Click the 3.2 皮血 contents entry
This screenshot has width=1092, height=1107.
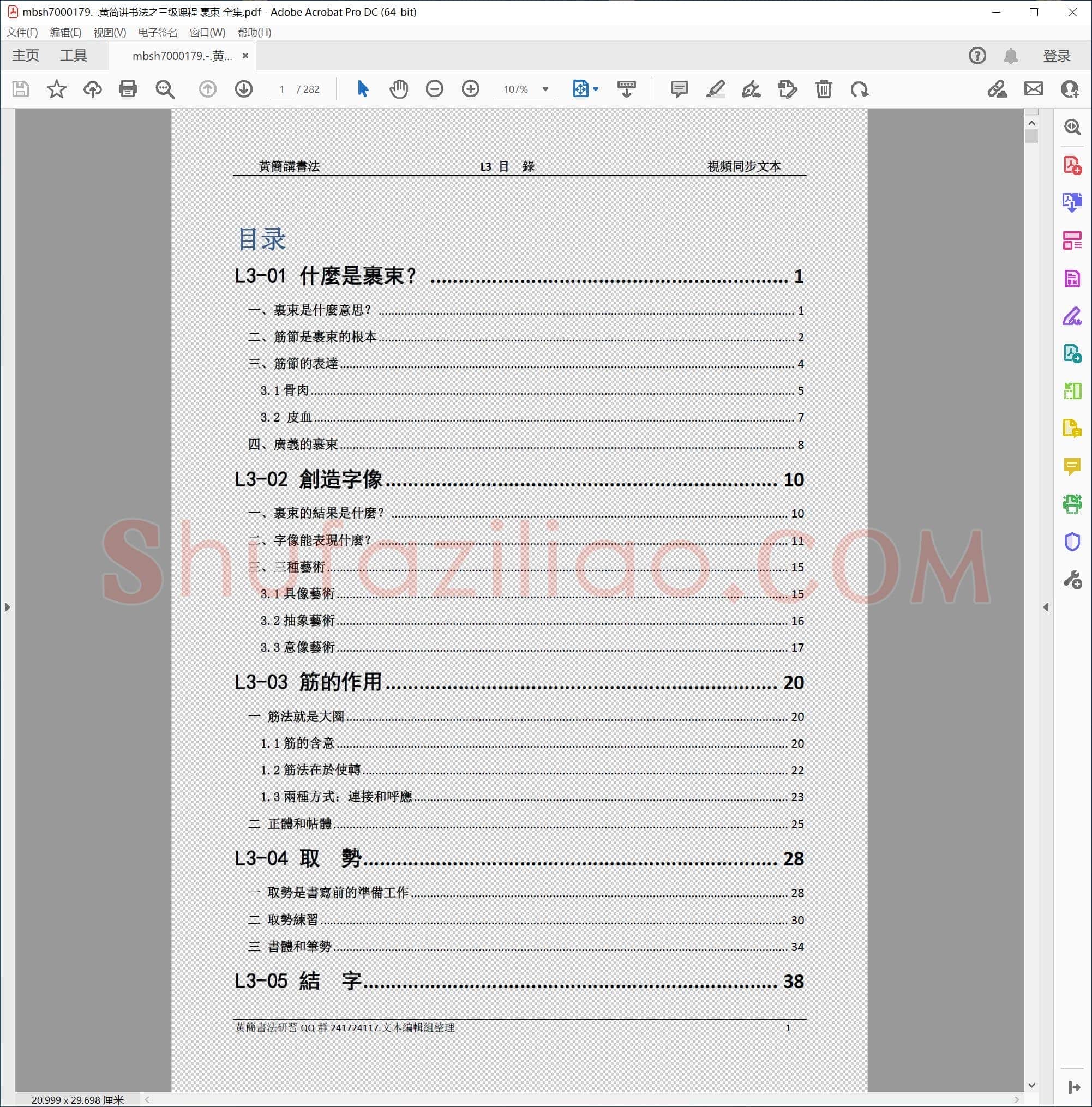click(532, 417)
